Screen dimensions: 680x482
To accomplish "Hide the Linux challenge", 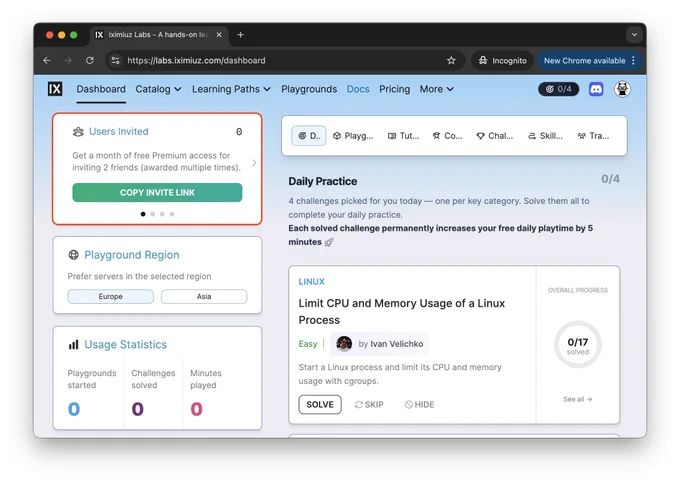I will coord(419,404).
